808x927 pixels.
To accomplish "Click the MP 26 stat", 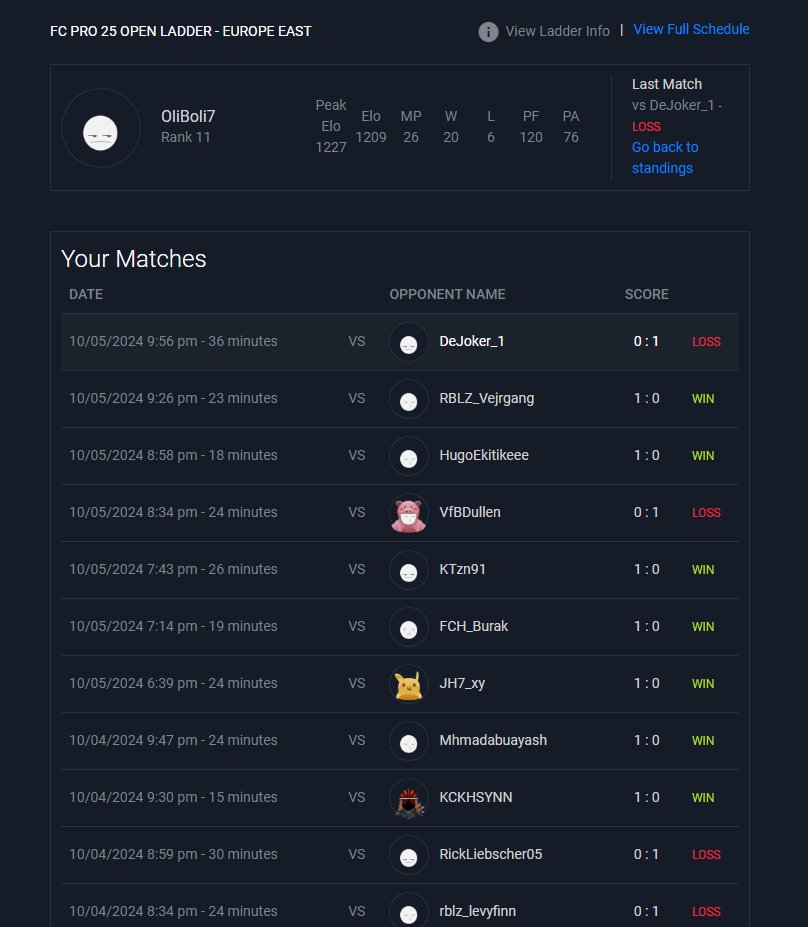I will pyautogui.click(x=411, y=127).
